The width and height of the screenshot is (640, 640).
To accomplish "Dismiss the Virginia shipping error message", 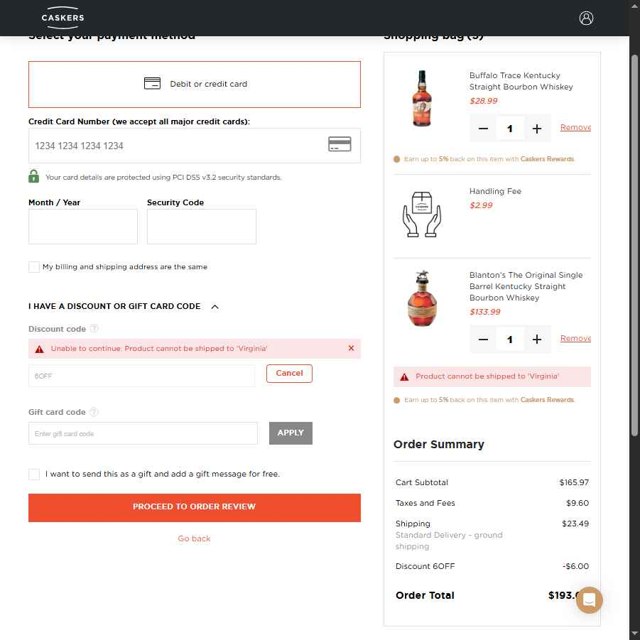I will point(351,348).
